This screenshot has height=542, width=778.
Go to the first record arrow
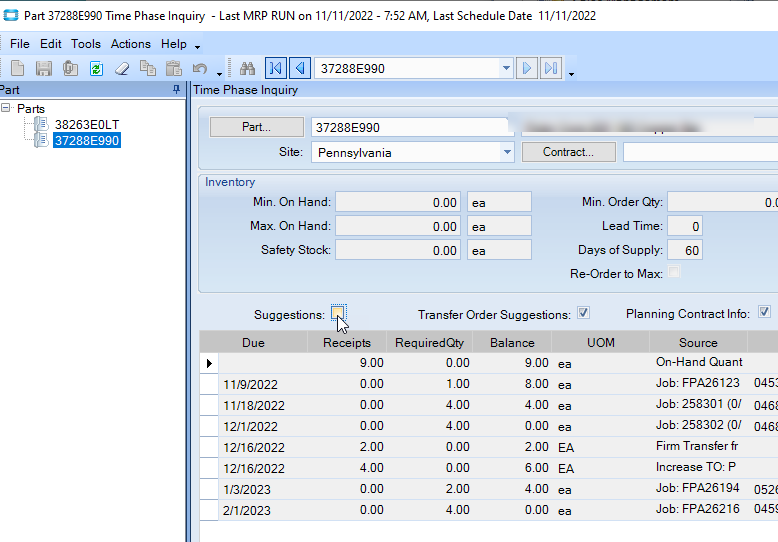(x=275, y=68)
